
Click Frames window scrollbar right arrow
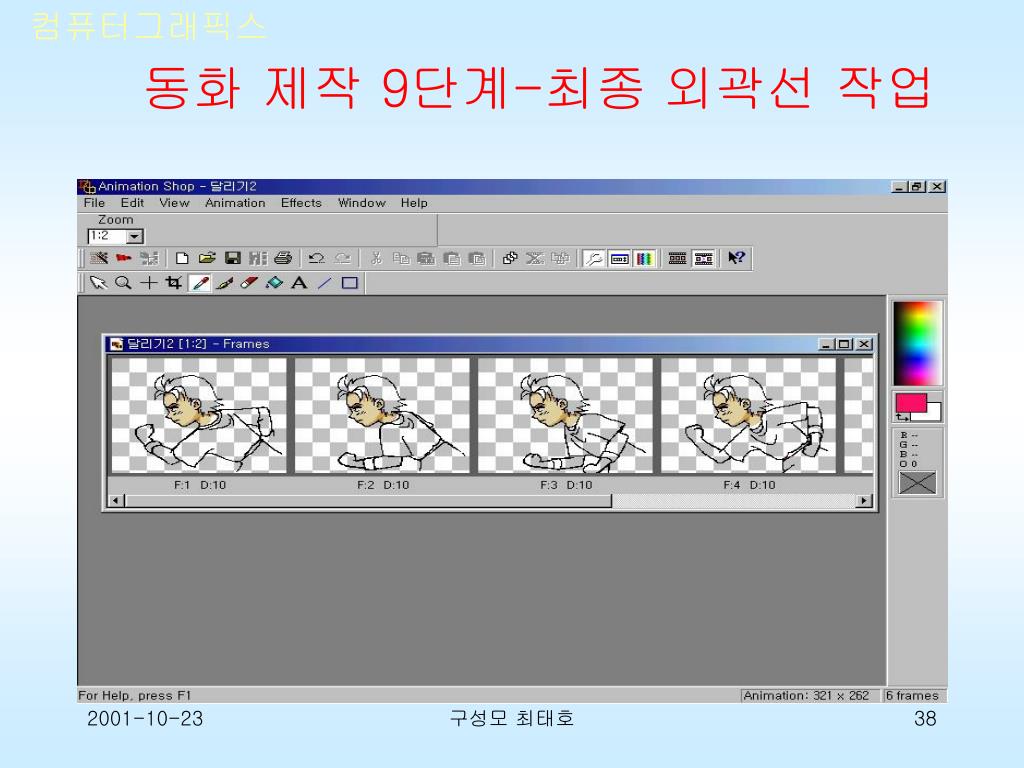point(865,501)
